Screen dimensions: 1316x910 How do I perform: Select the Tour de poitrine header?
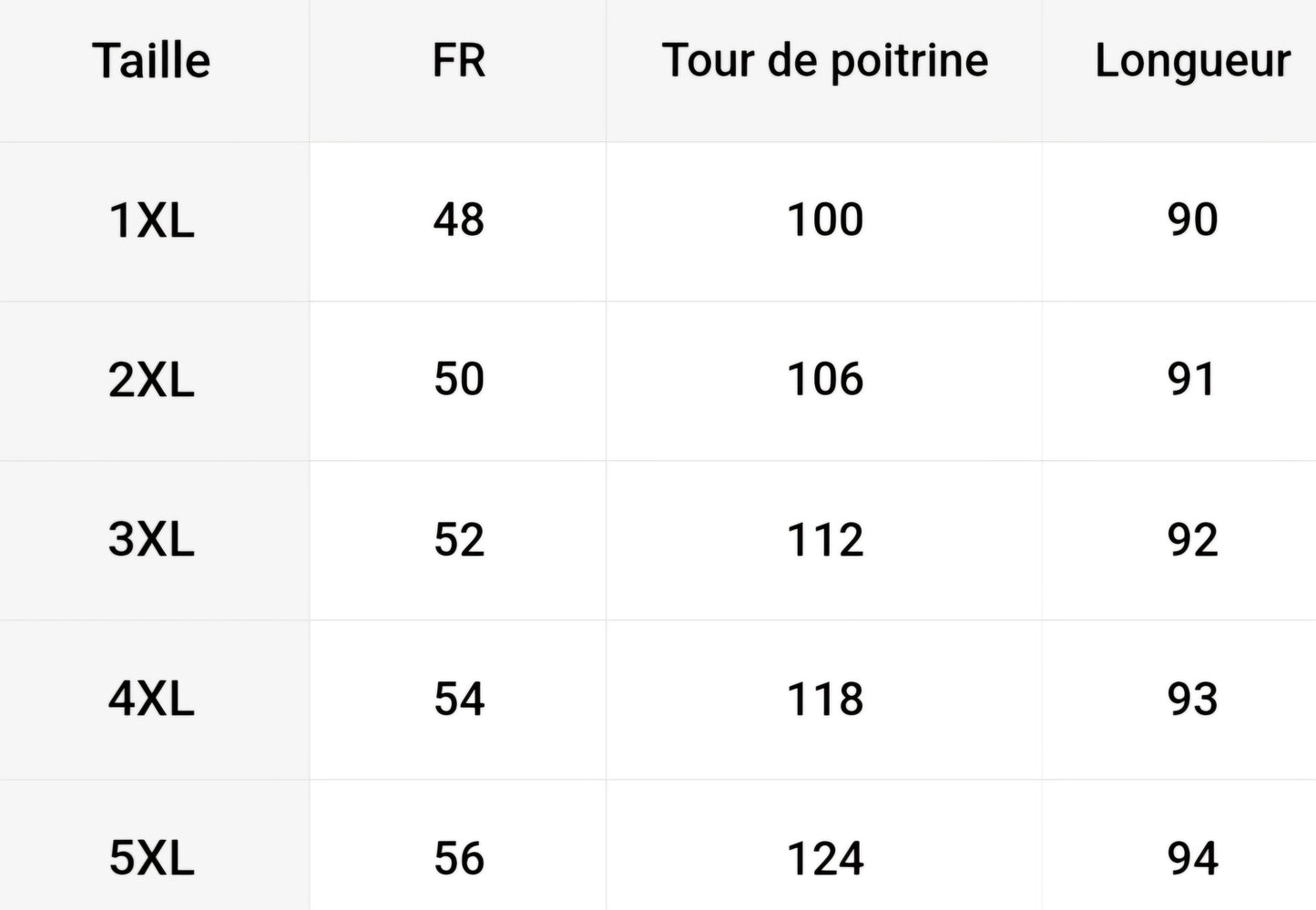[824, 62]
